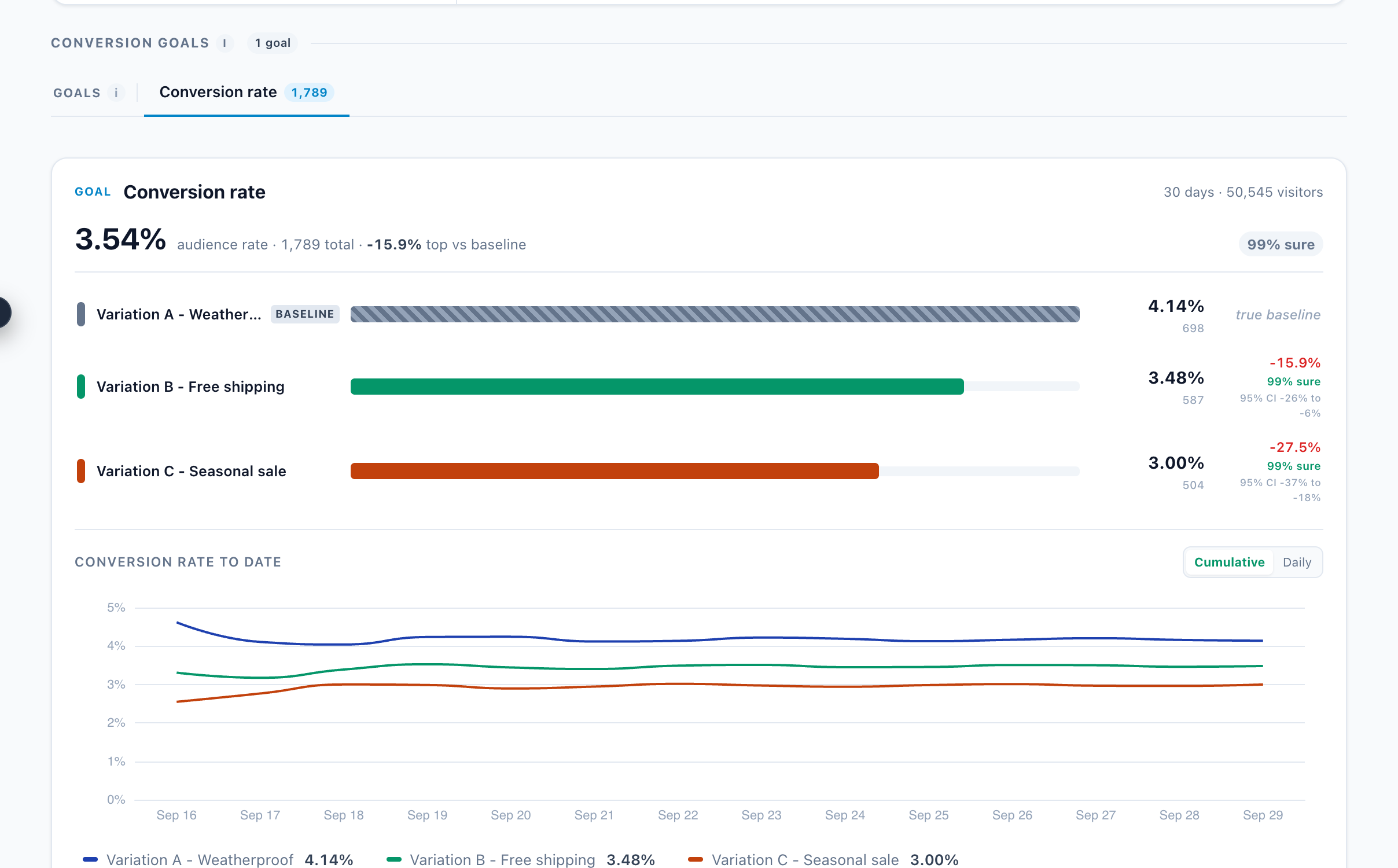Click the 587 conversions count
Image resolution: width=1398 pixels, height=868 pixels.
[x=1193, y=400]
